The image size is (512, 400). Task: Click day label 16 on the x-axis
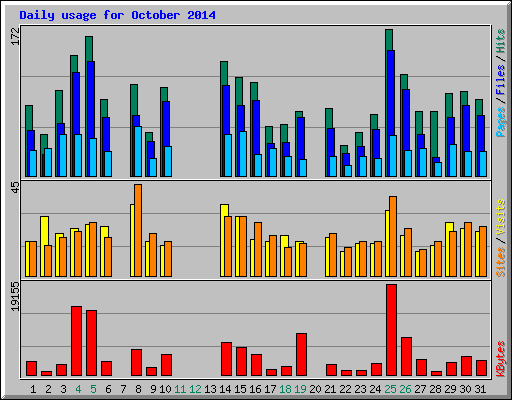(x=255, y=389)
